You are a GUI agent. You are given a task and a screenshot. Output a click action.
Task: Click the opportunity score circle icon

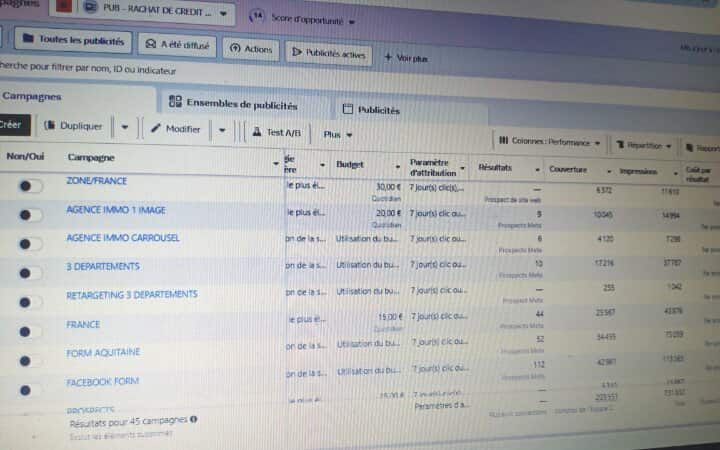click(258, 17)
